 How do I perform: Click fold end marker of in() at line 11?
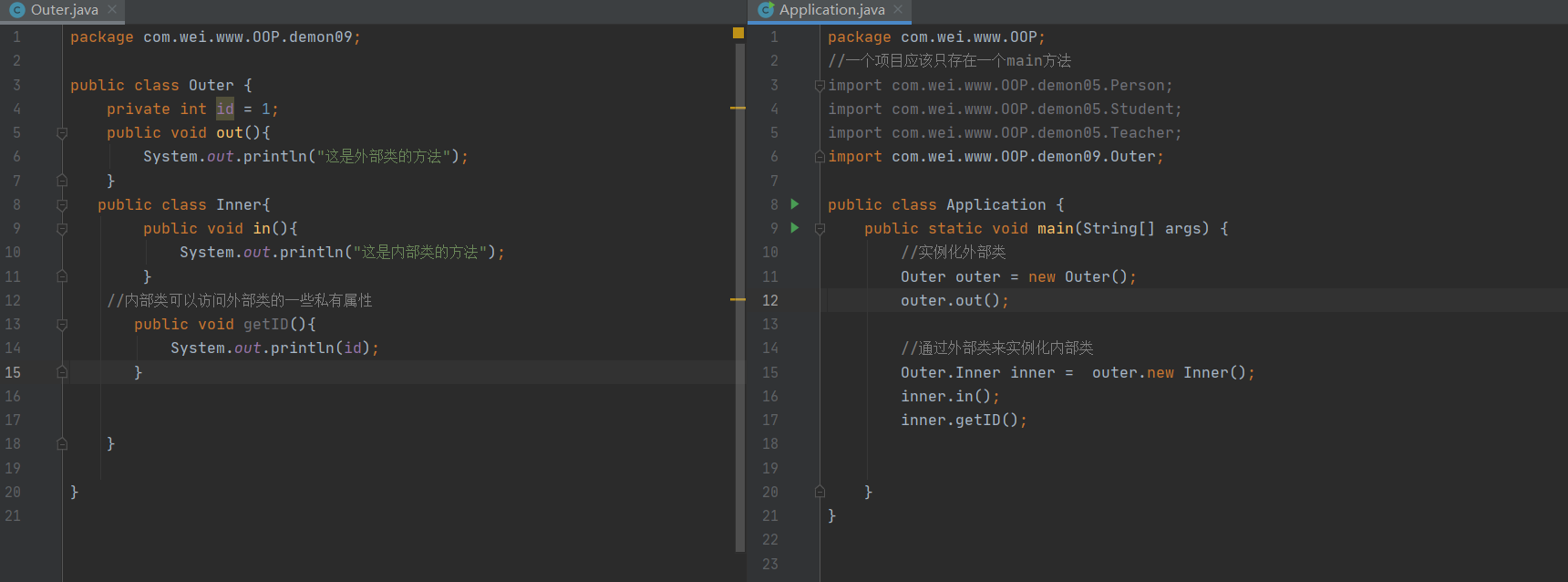coord(62,276)
